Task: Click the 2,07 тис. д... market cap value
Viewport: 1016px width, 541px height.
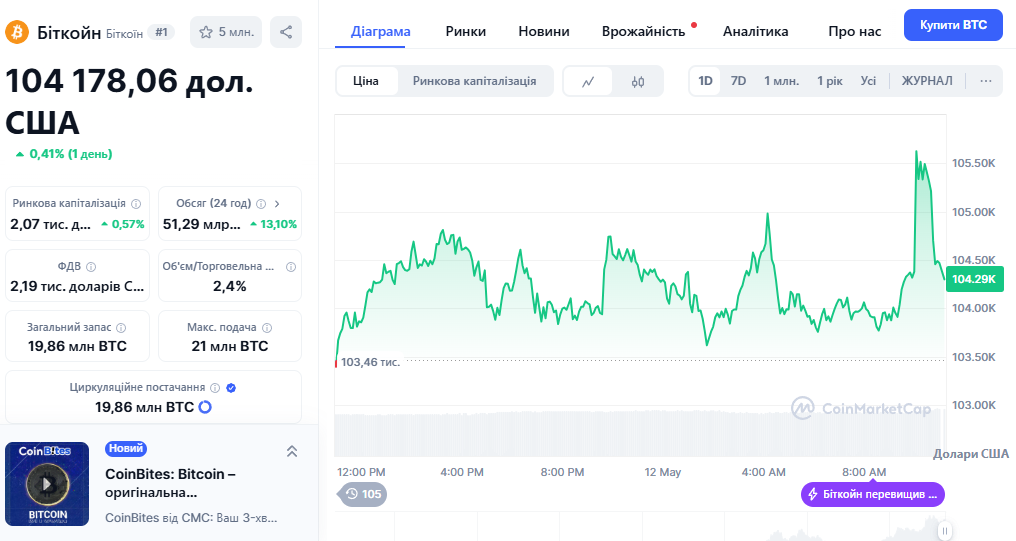Action: pyautogui.click(x=51, y=225)
